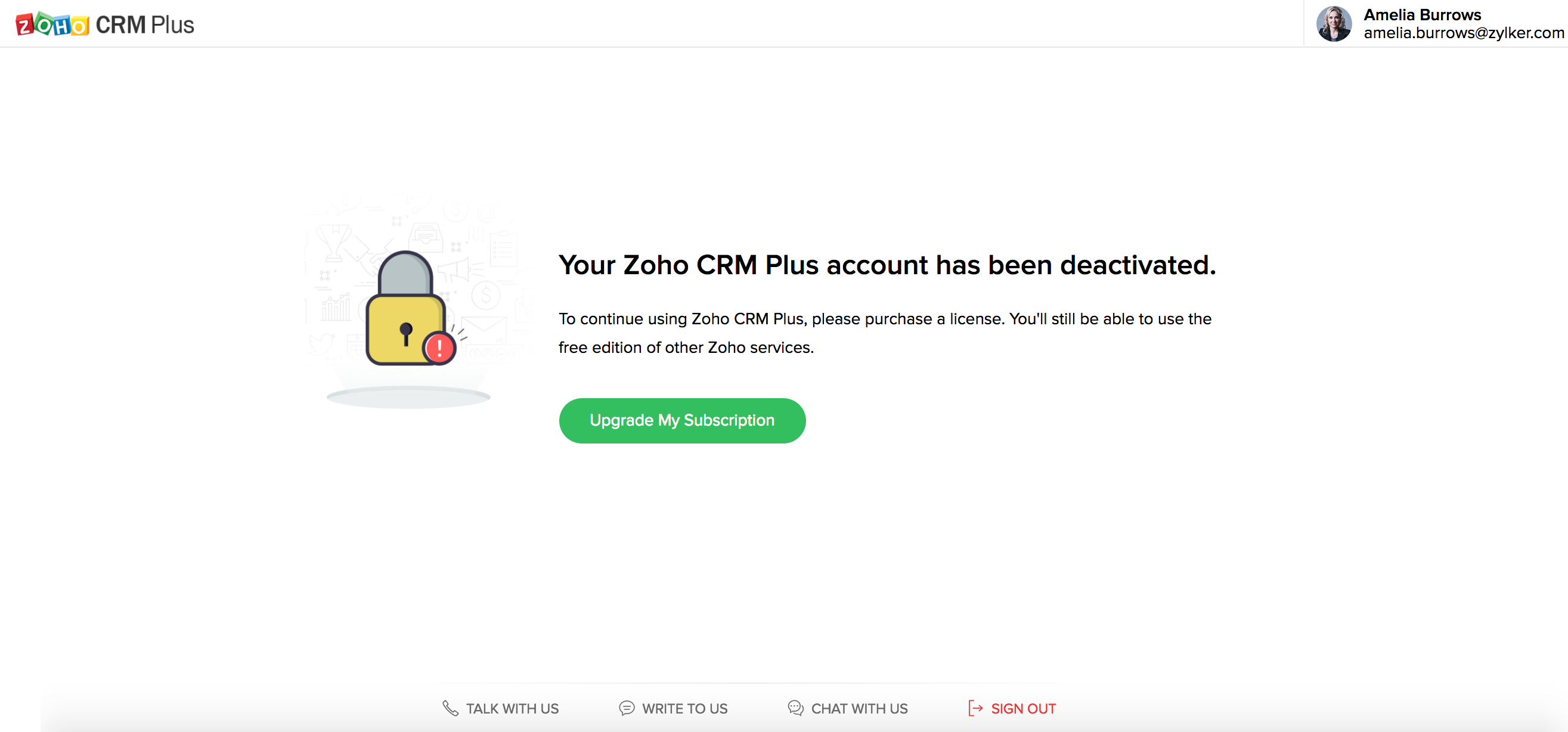Choose SIGN OUT in the footer
Screen dimensions: 1568x732
pos(1022,708)
